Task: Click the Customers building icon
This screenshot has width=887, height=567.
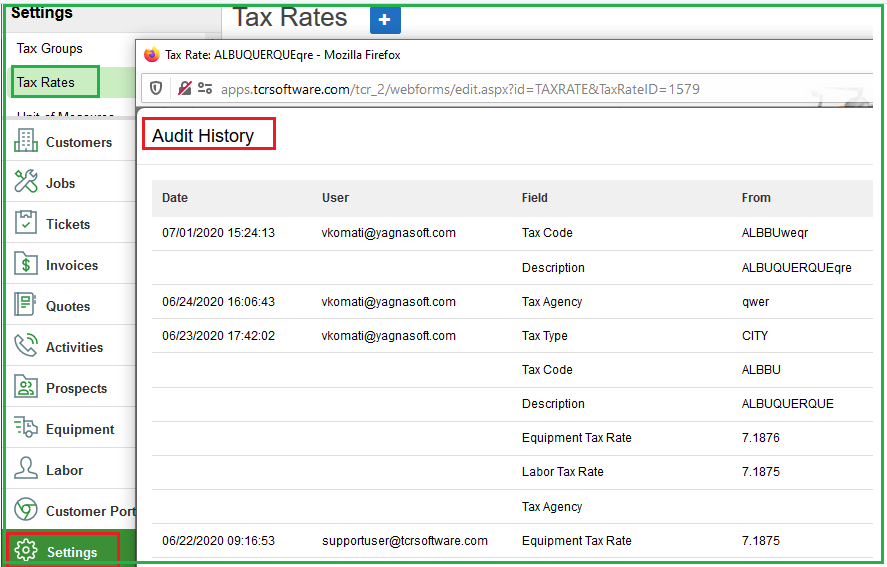Action: [x=26, y=142]
